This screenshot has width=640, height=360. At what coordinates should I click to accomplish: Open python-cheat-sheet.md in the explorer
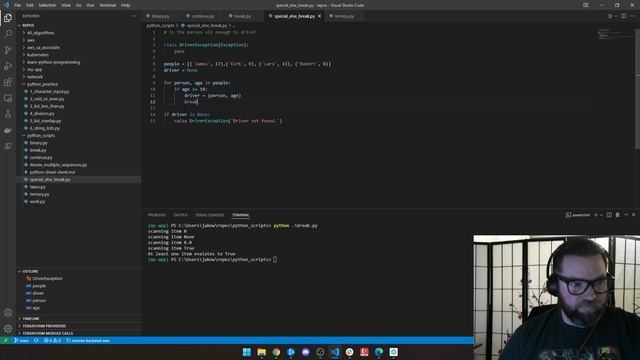click(x=52, y=172)
